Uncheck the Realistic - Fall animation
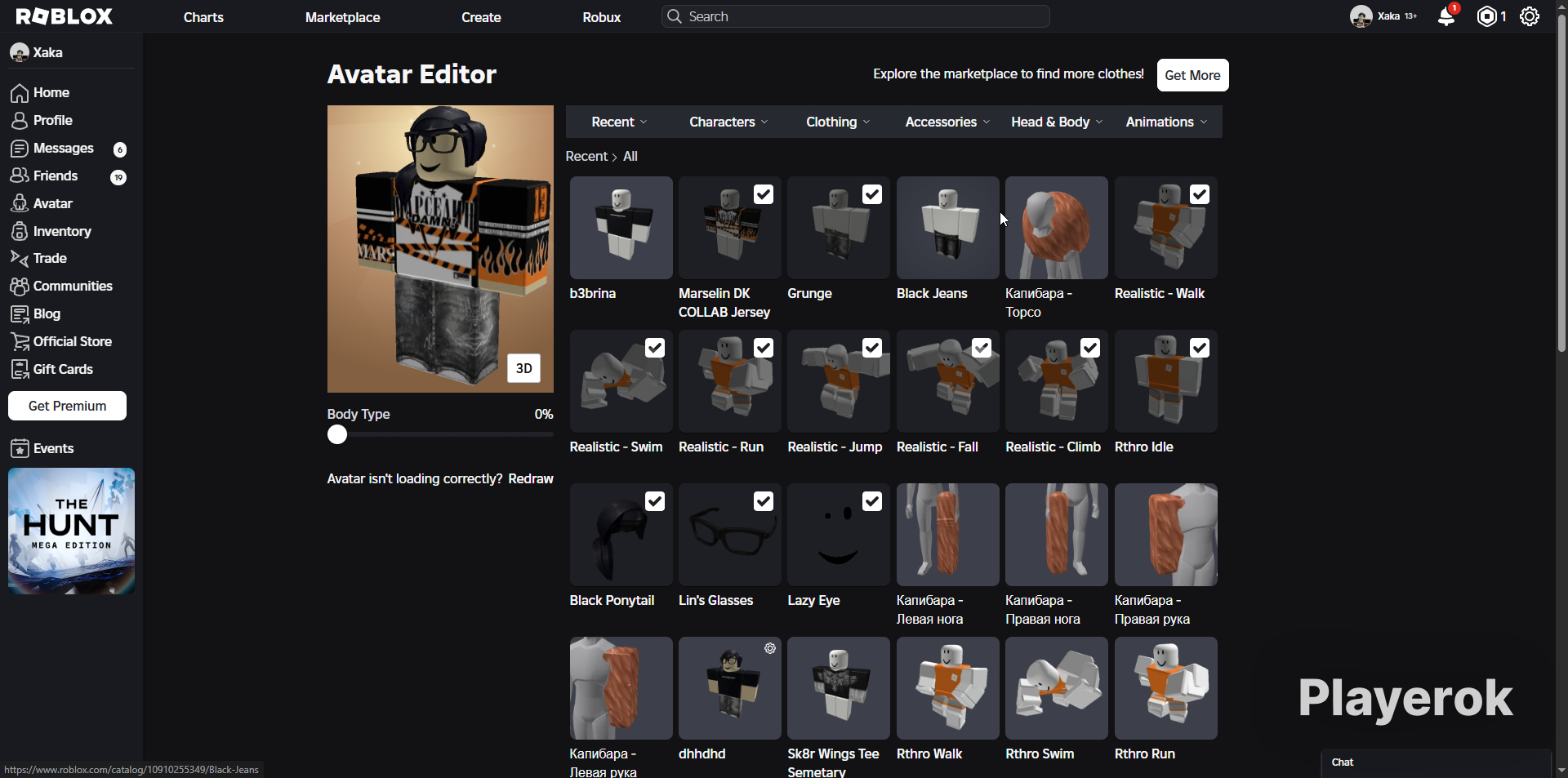 (982, 348)
